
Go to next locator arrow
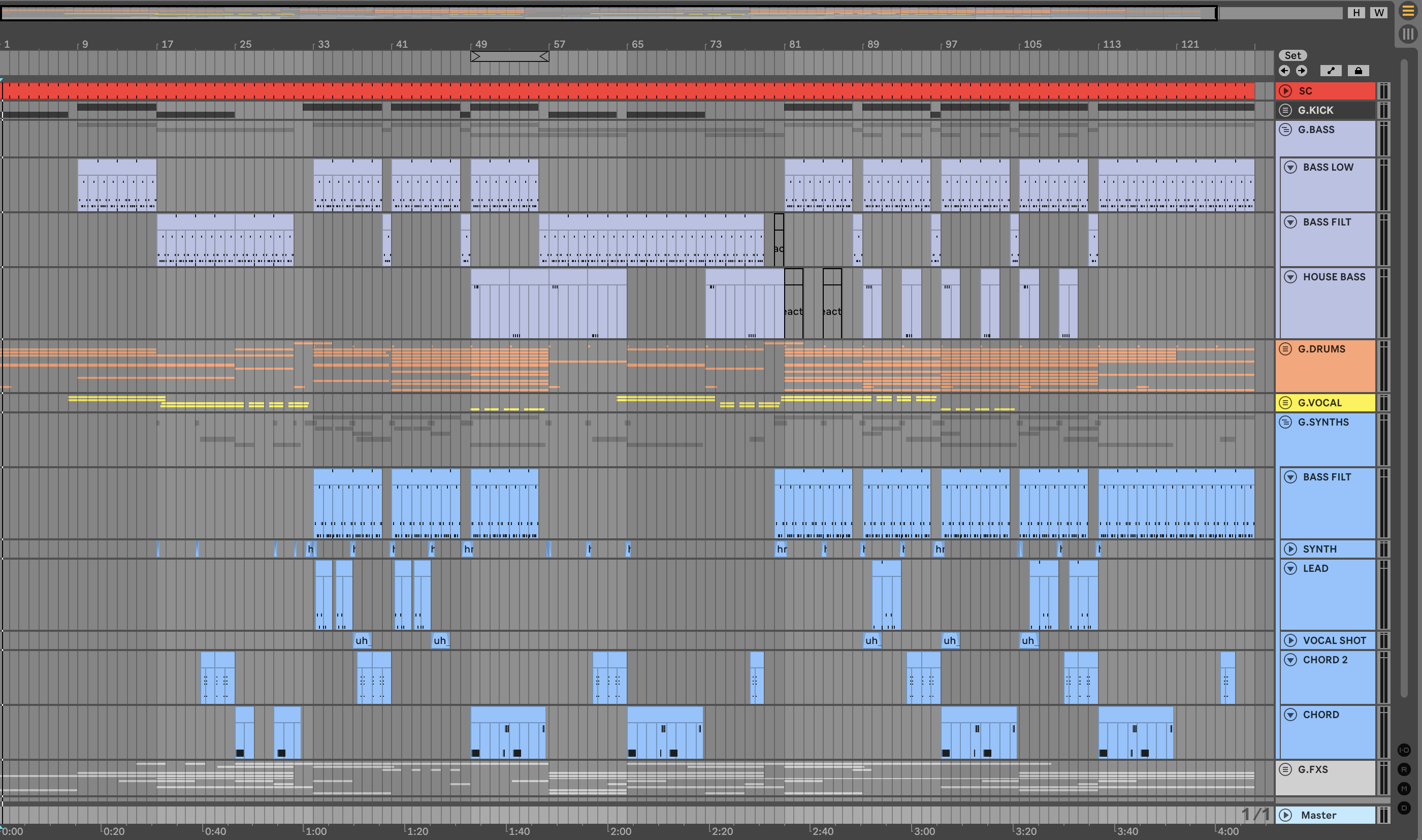1302,71
